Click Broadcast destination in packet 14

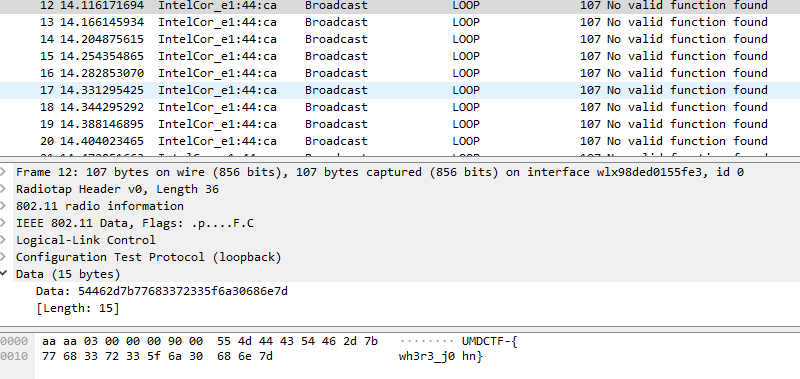click(336, 39)
